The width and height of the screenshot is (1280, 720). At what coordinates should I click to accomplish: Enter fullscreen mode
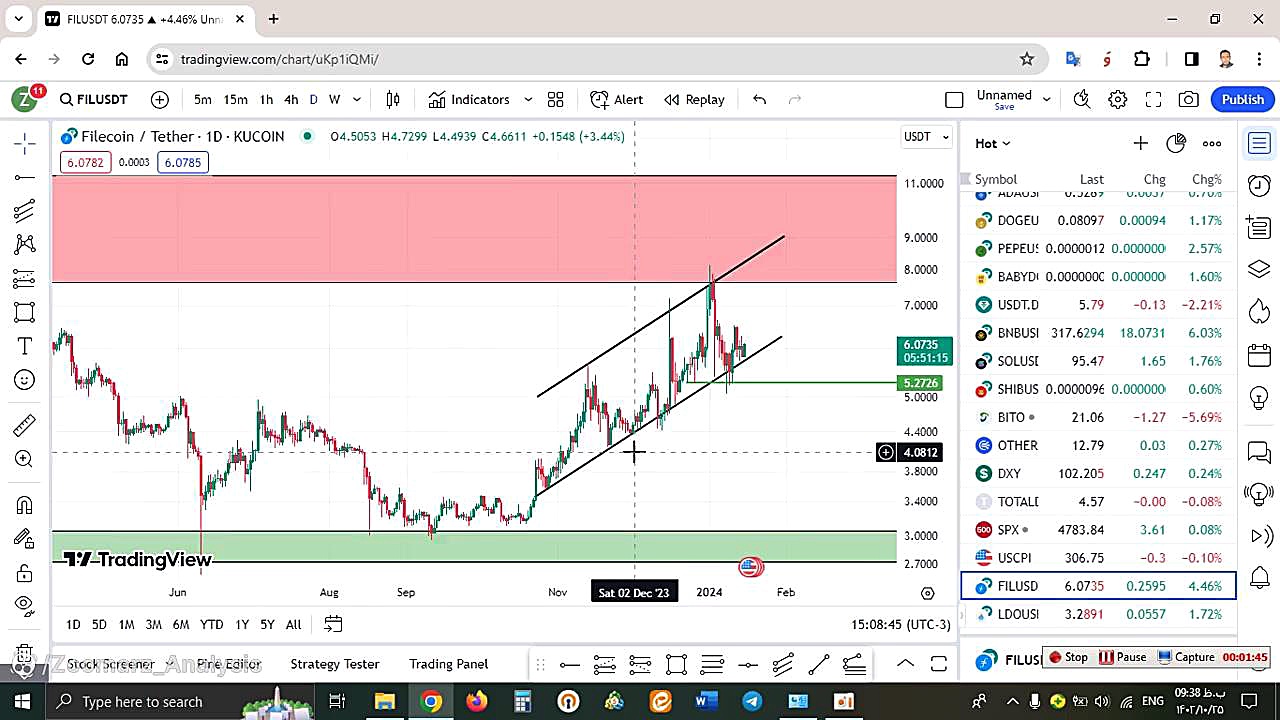tap(1153, 99)
